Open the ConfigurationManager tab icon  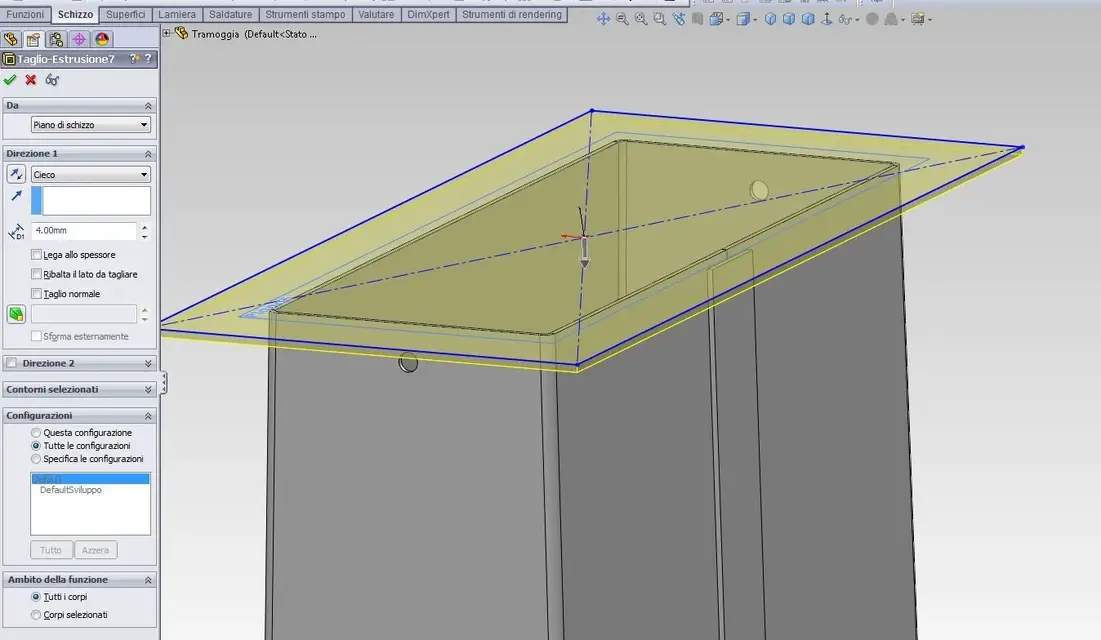click(x=56, y=39)
